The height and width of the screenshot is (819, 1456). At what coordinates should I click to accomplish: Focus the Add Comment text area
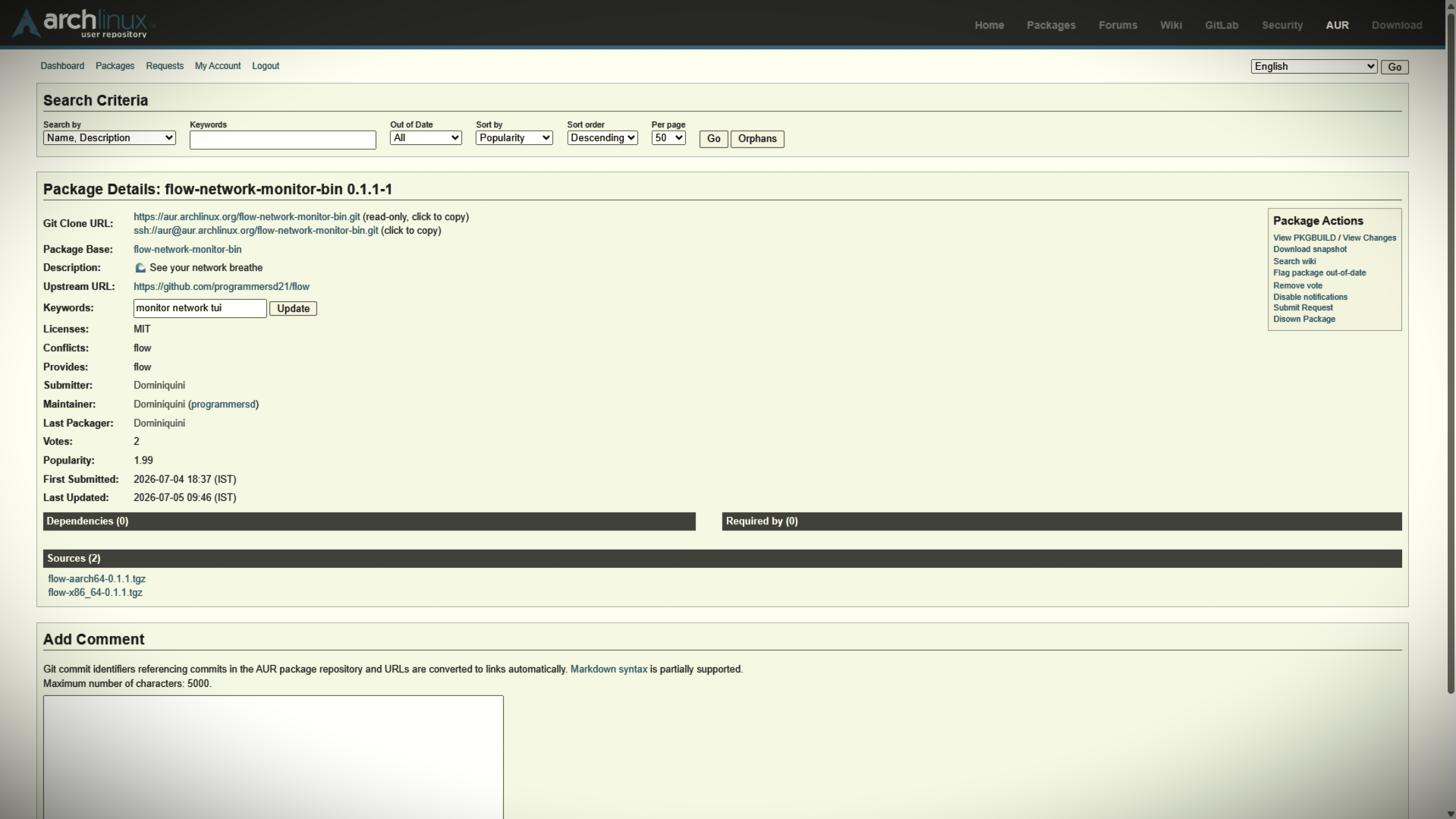(x=273, y=757)
